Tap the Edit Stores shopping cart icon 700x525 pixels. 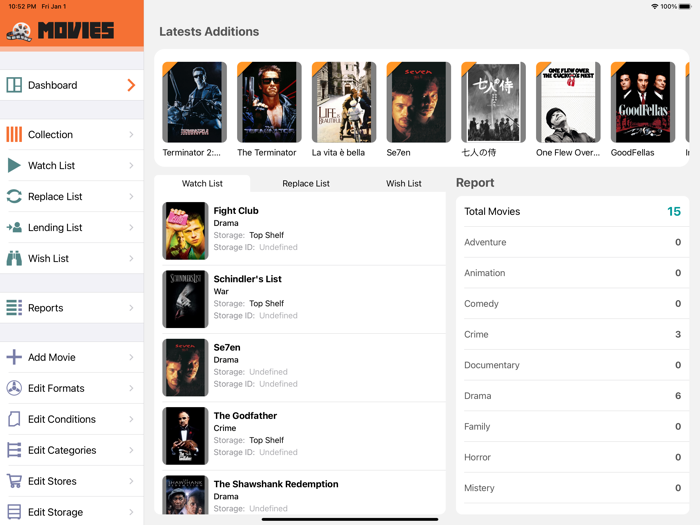(14, 481)
